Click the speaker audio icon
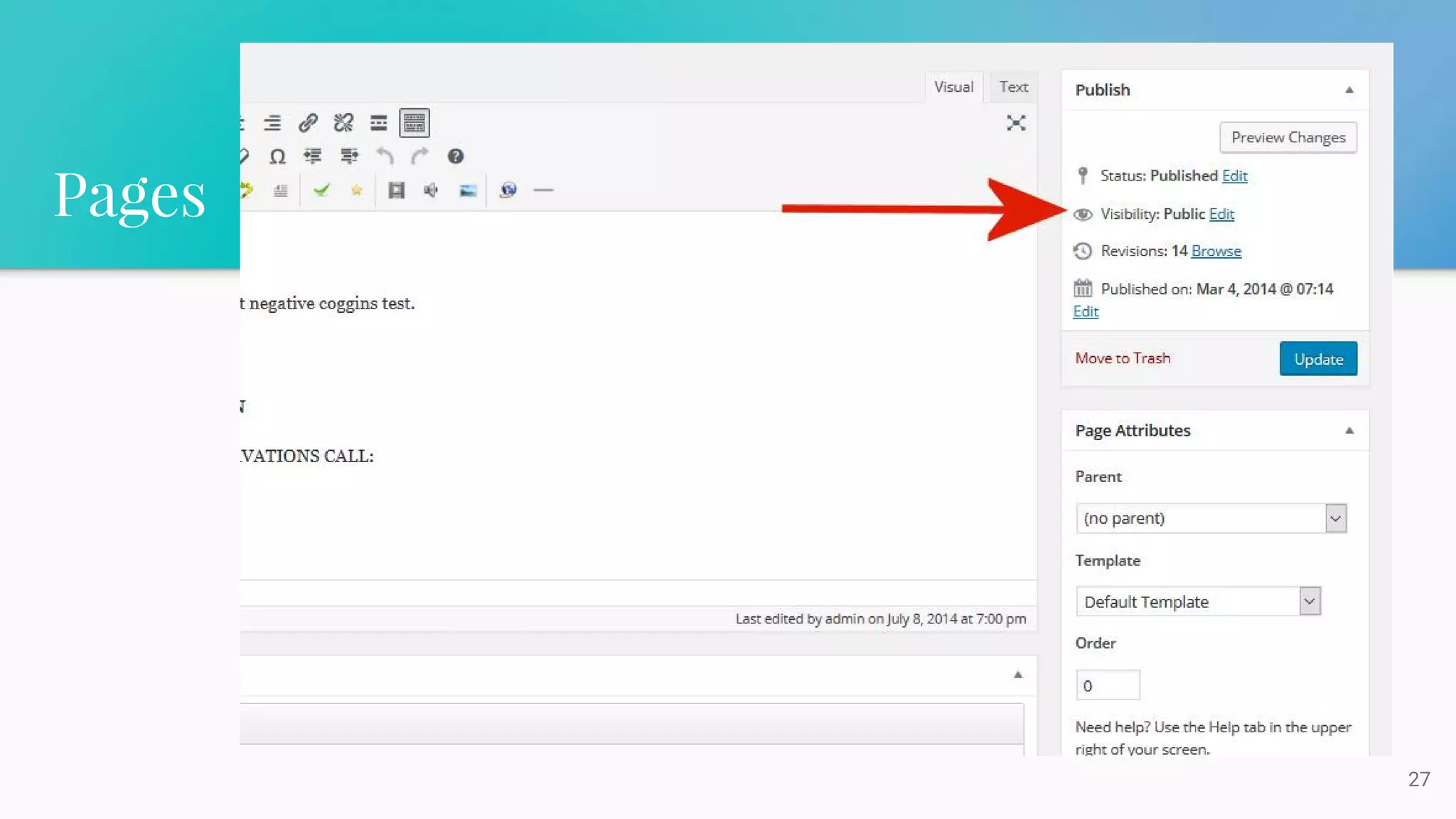This screenshot has height=819, width=1456. [431, 191]
